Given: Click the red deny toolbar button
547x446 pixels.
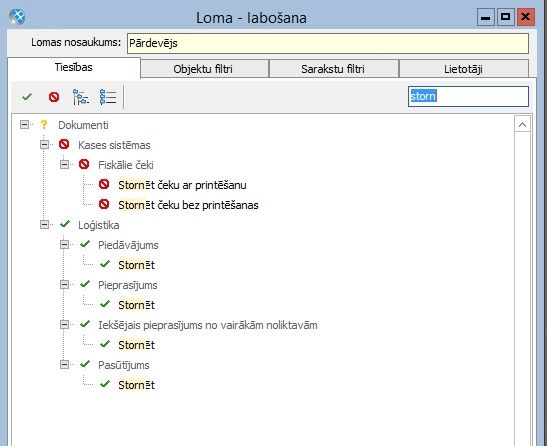Looking at the screenshot, I should pyautogui.click(x=54, y=97).
